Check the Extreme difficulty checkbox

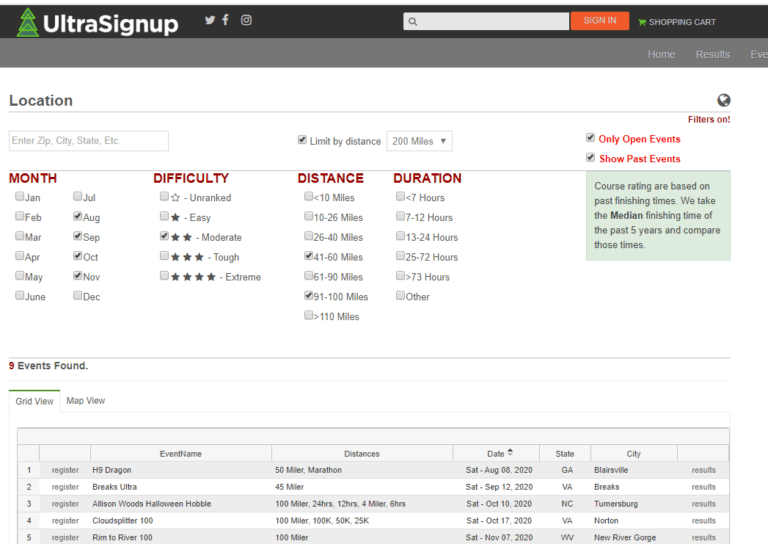[165, 276]
